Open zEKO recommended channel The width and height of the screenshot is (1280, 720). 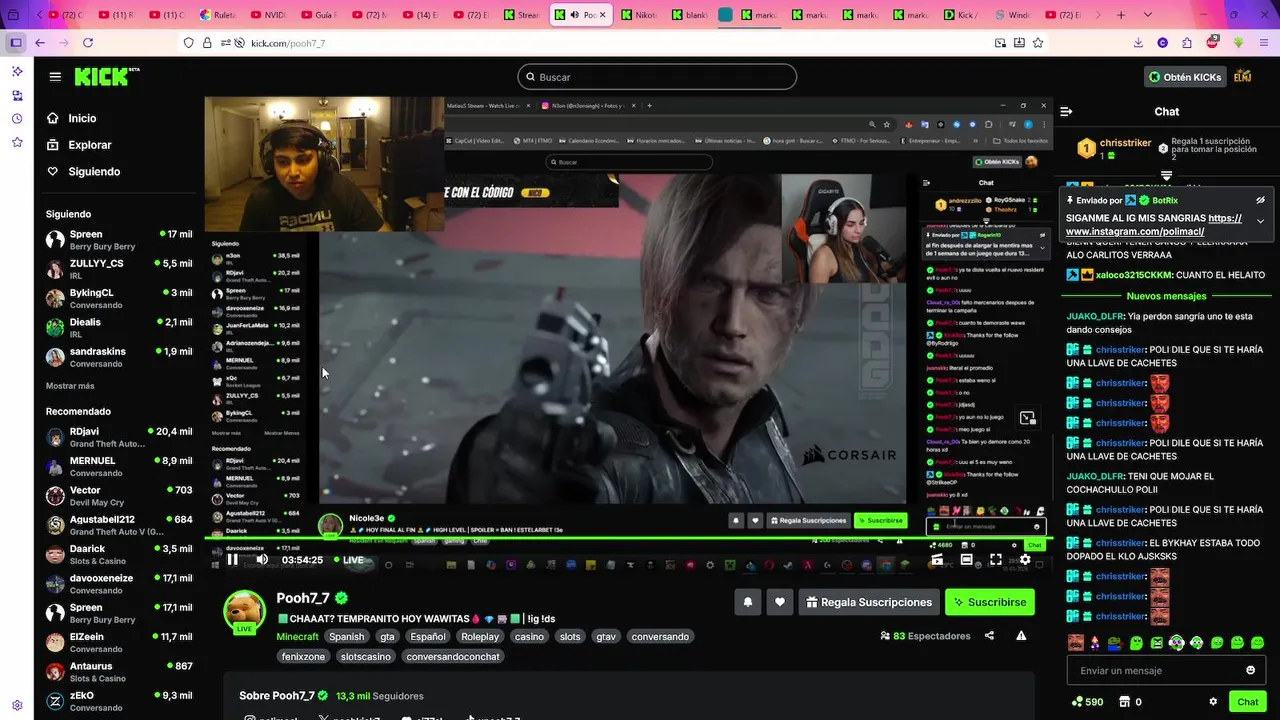118,701
